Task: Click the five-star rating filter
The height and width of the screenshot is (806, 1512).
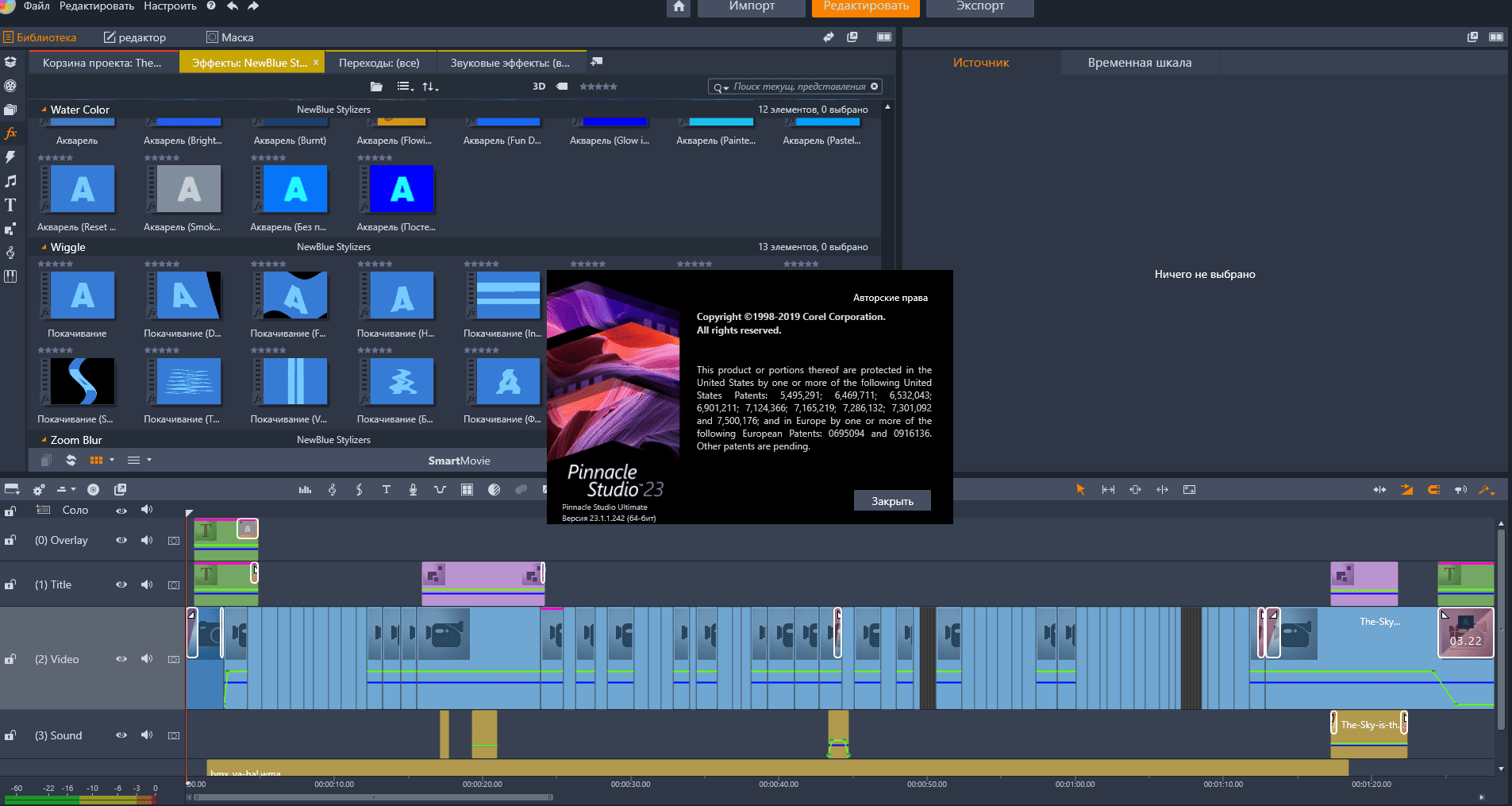Action: pyautogui.click(x=598, y=87)
